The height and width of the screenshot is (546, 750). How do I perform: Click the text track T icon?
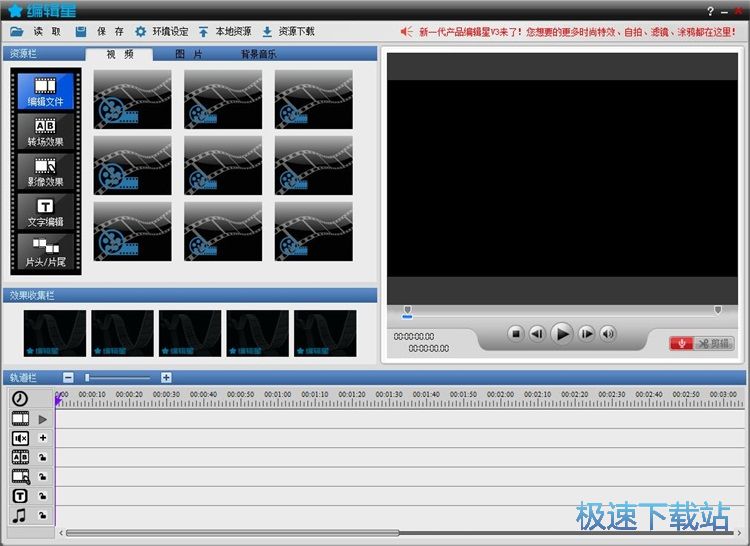pyautogui.click(x=20, y=496)
